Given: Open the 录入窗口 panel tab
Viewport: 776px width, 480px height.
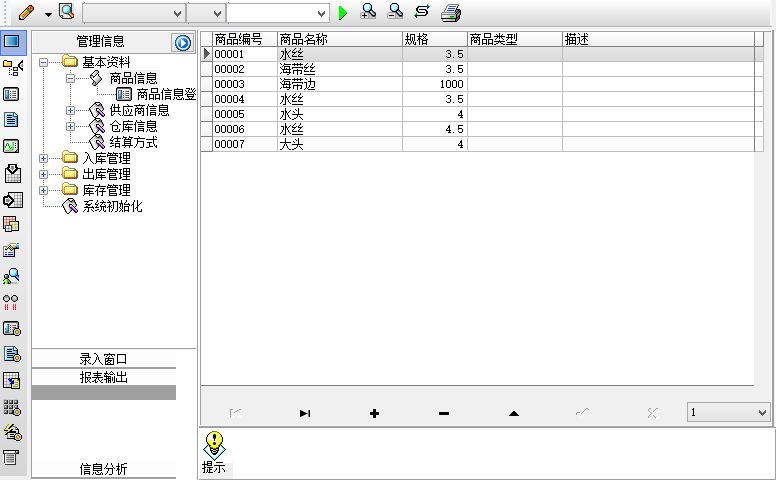Looking at the screenshot, I should point(103,359).
